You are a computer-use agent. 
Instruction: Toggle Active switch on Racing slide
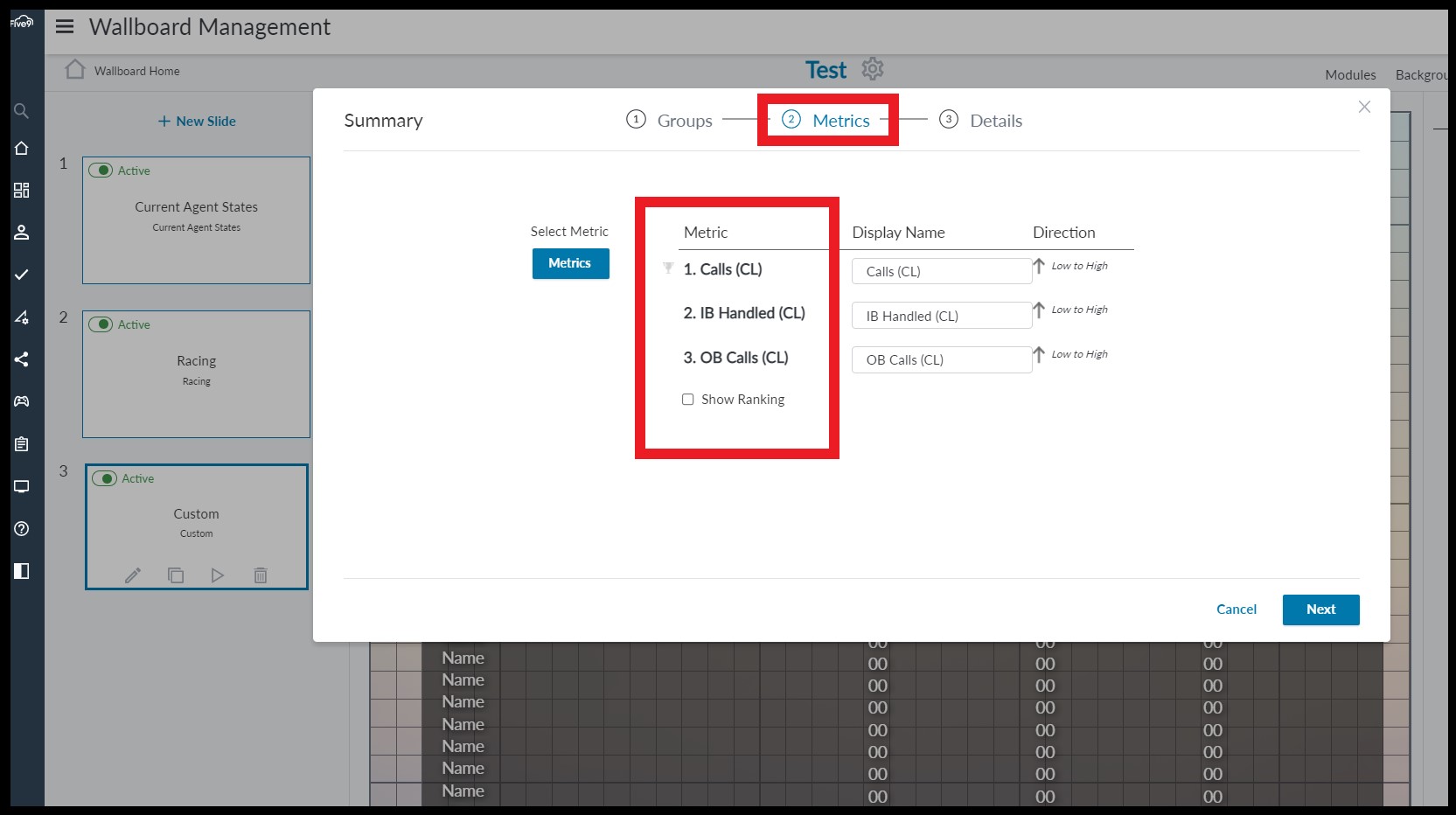[101, 324]
